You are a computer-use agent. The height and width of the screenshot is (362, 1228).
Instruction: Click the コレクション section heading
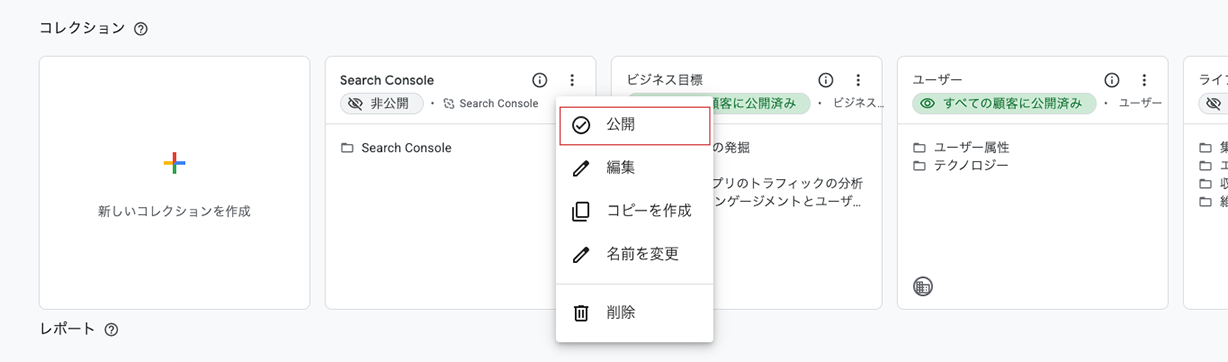tap(82, 29)
